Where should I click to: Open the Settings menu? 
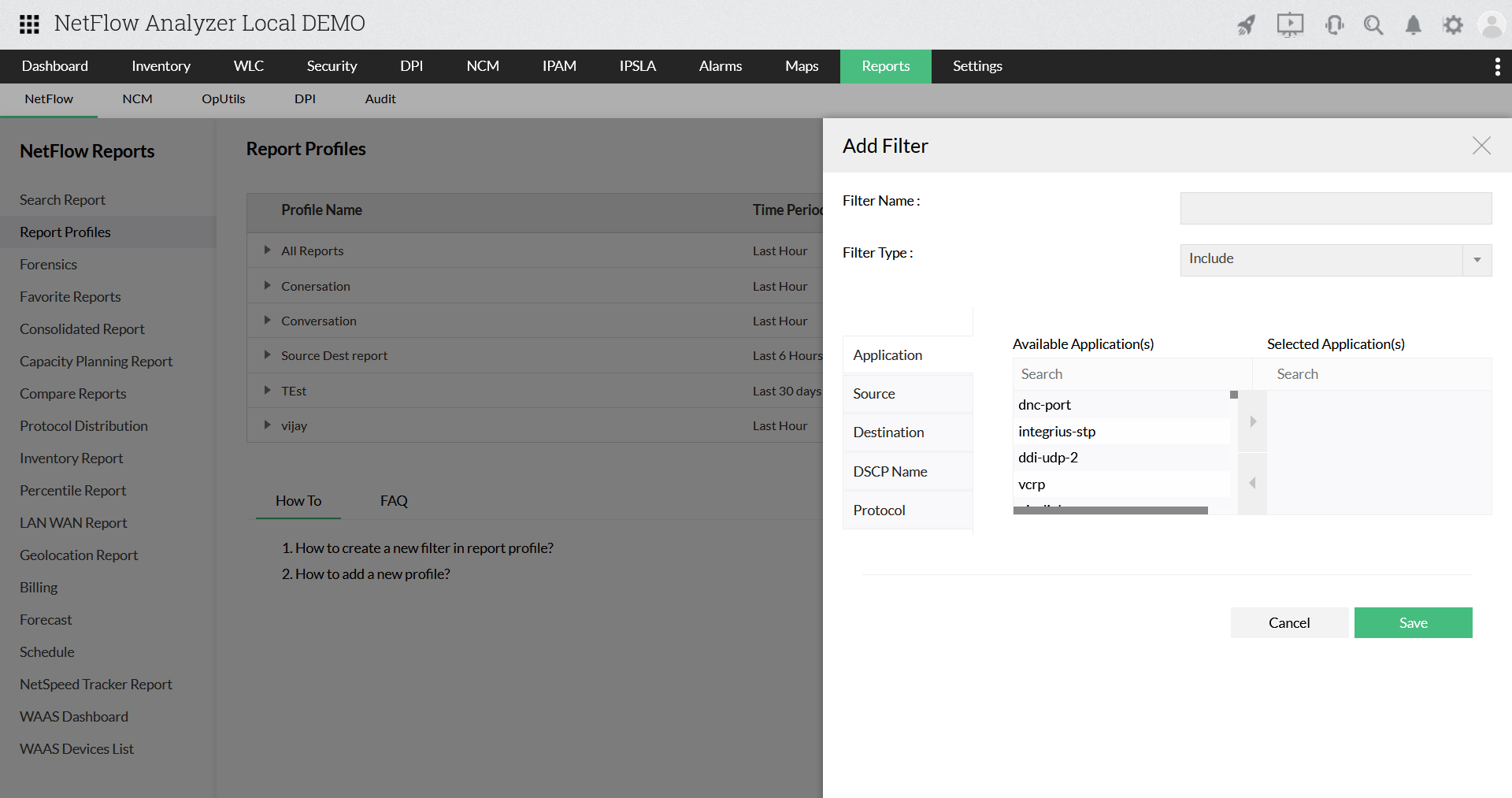pos(977,67)
